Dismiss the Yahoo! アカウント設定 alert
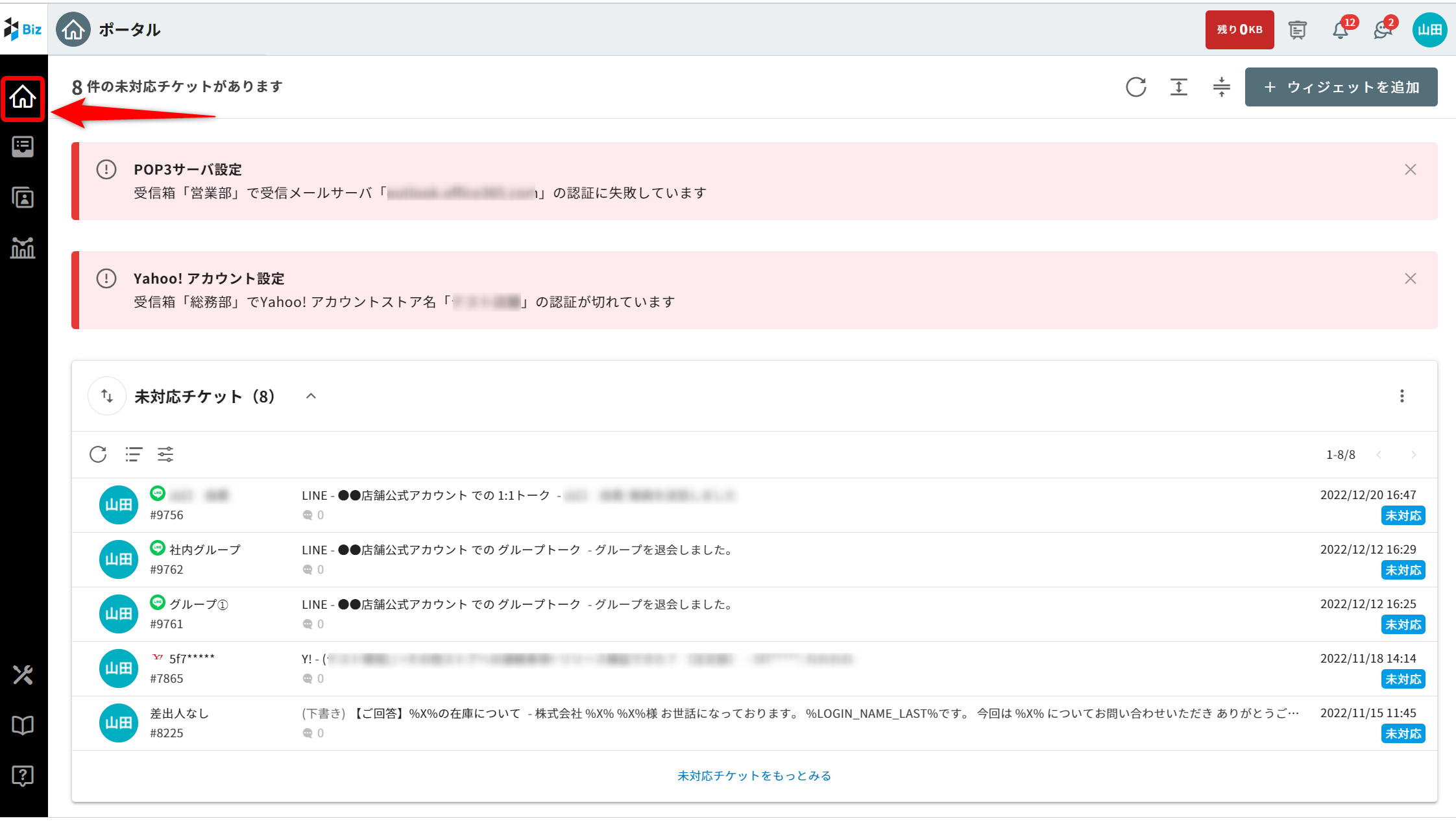This screenshot has height=821, width=1456. click(1410, 278)
